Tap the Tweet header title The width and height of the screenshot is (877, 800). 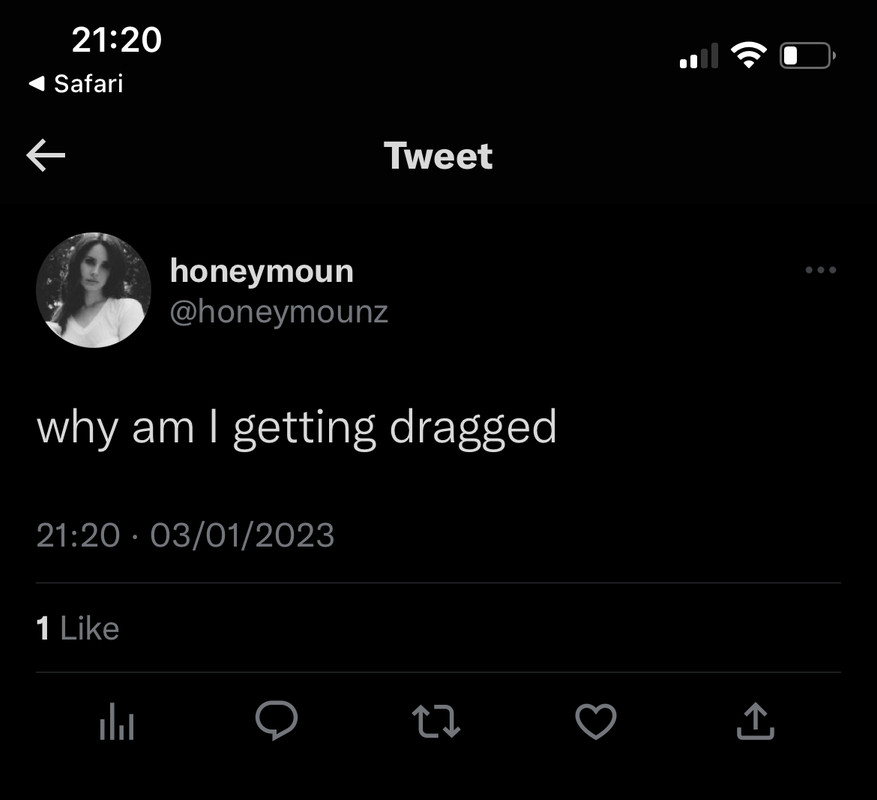click(438, 156)
